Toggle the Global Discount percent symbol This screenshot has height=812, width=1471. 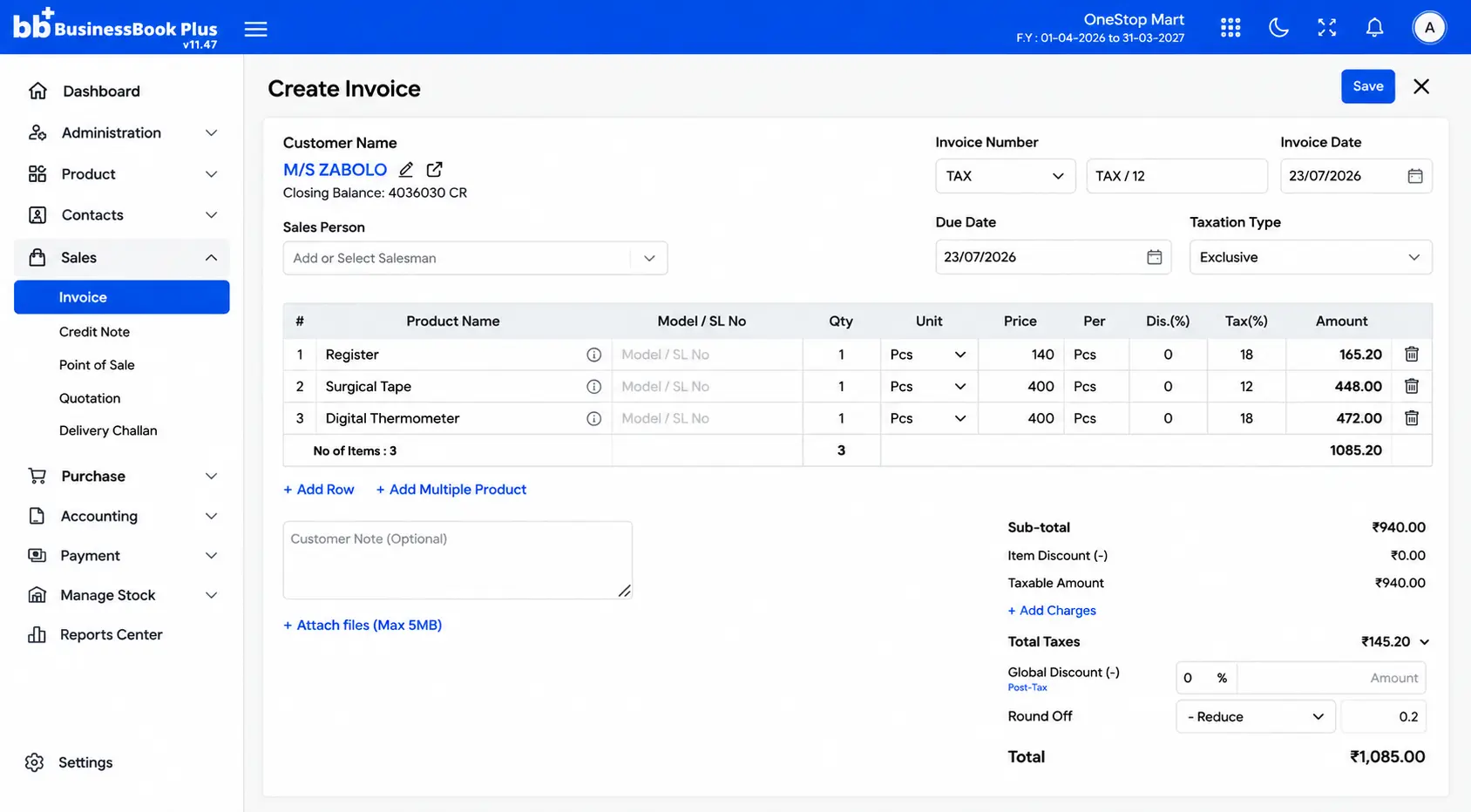(x=1222, y=678)
